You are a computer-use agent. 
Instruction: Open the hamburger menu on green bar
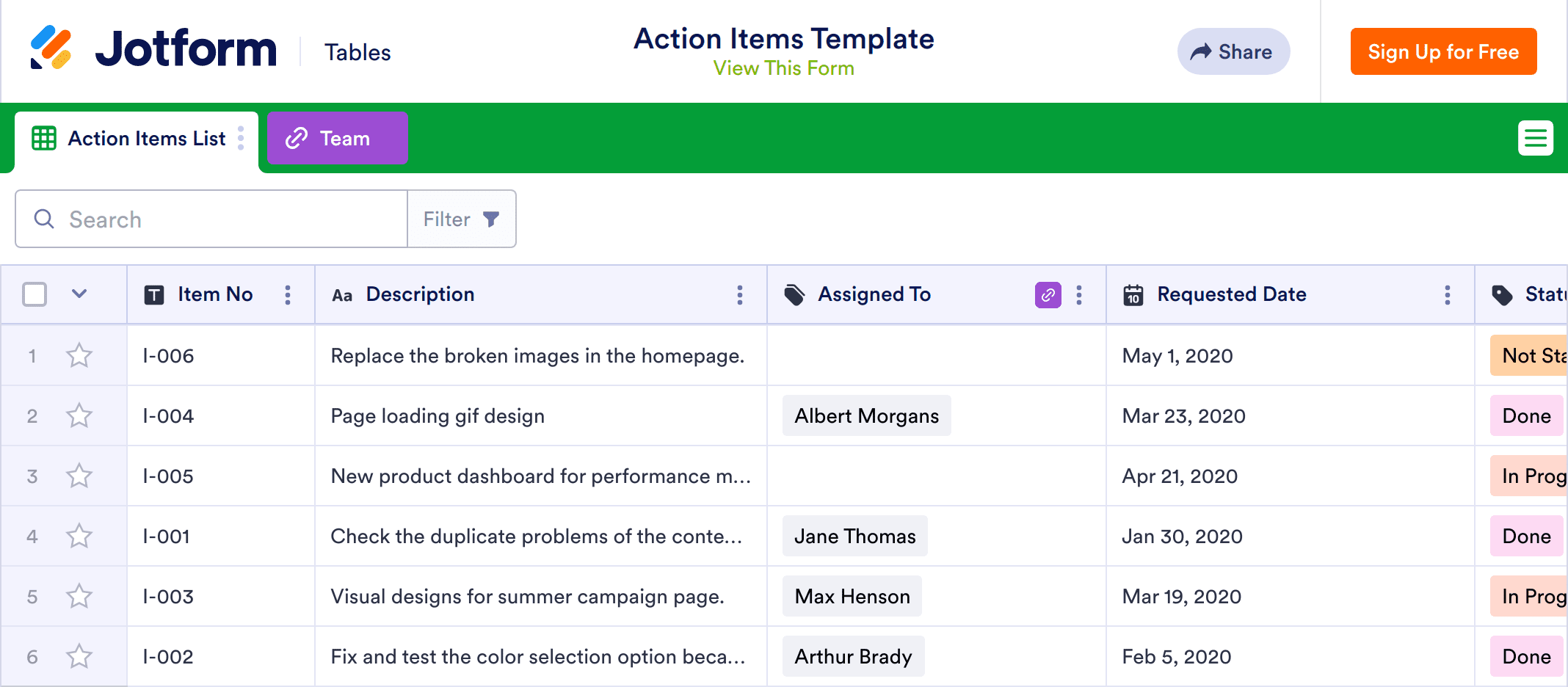tap(1535, 138)
